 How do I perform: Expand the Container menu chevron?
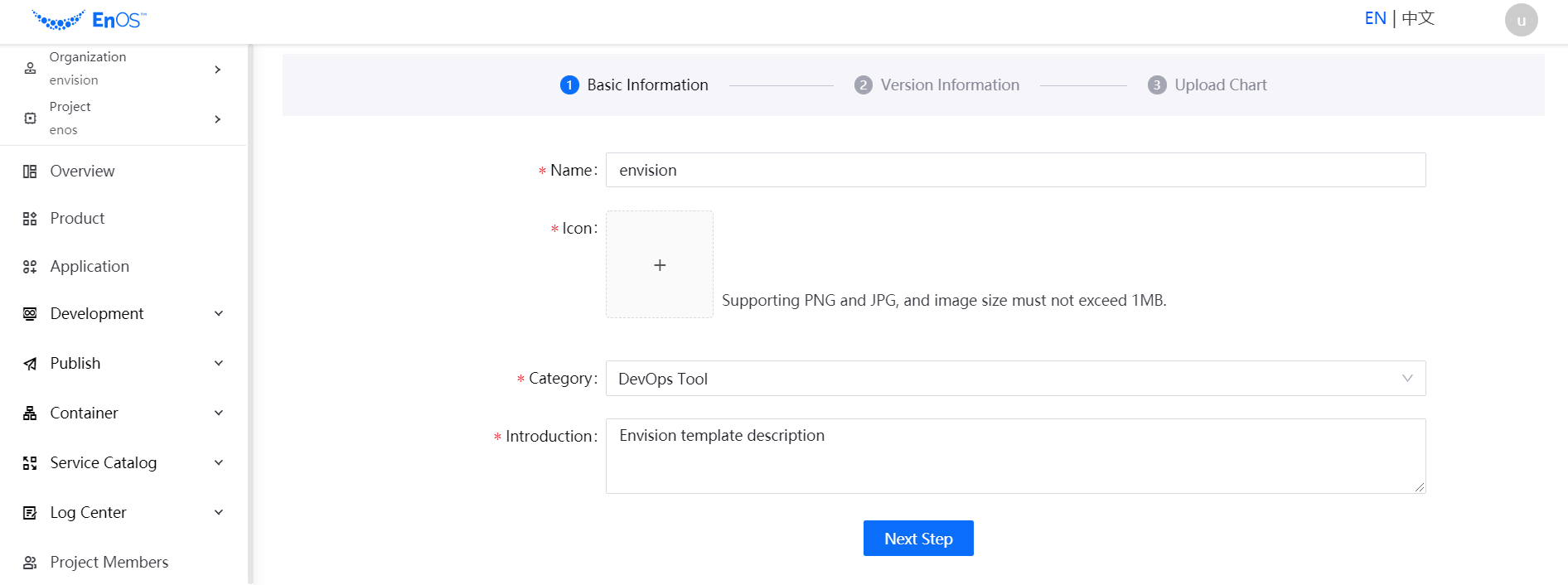pyautogui.click(x=219, y=413)
